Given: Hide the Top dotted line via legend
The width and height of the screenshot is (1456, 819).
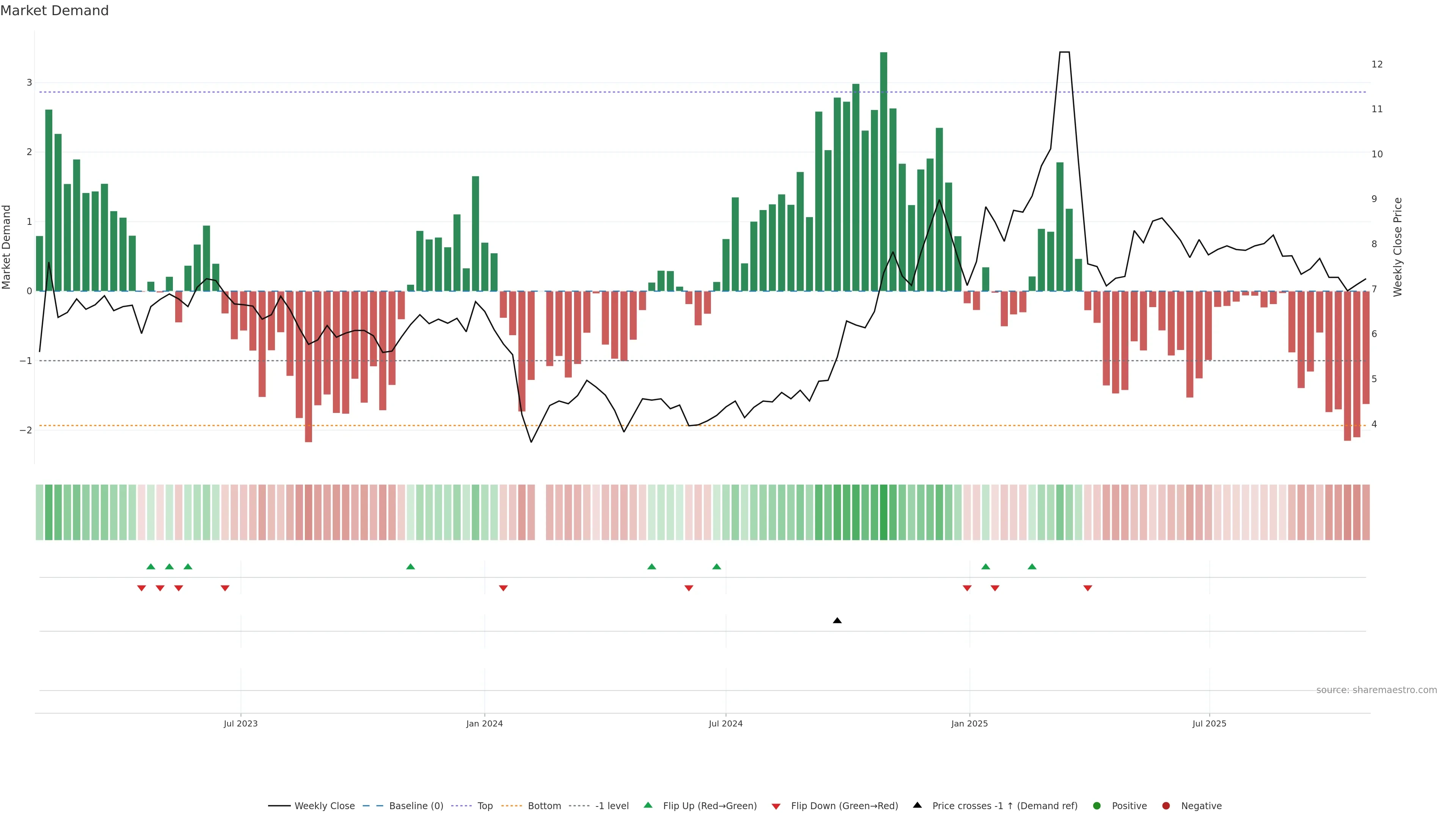Looking at the screenshot, I should [x=485, y=805].
